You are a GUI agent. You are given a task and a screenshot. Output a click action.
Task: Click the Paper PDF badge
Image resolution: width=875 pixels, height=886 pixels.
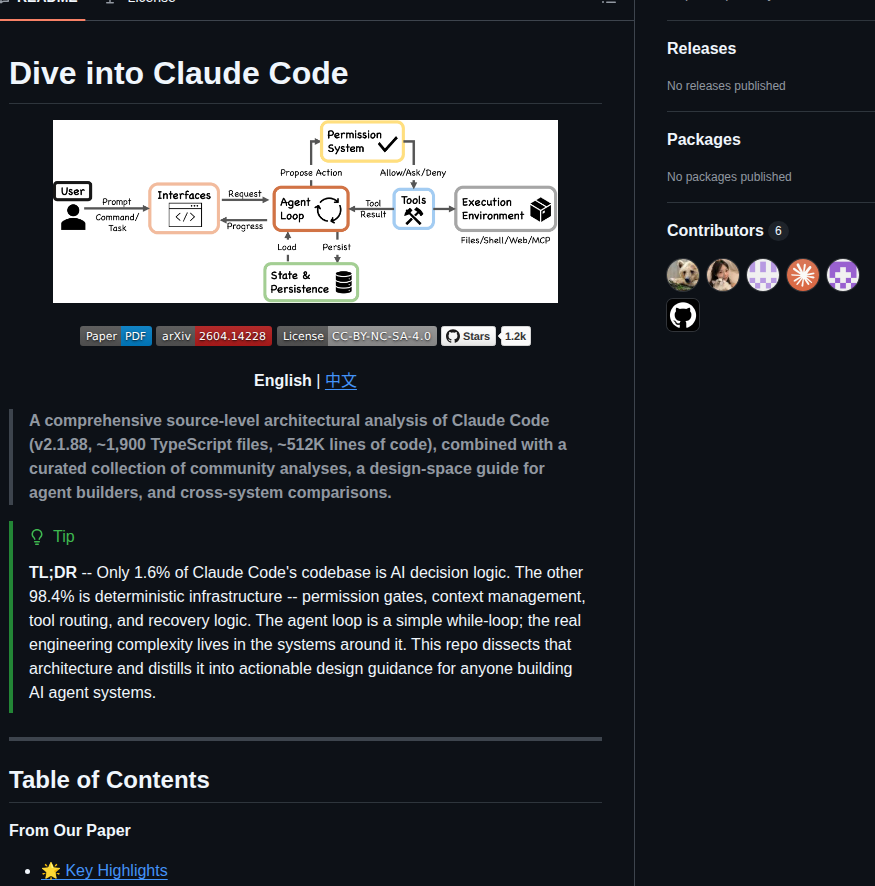(116, 336)
